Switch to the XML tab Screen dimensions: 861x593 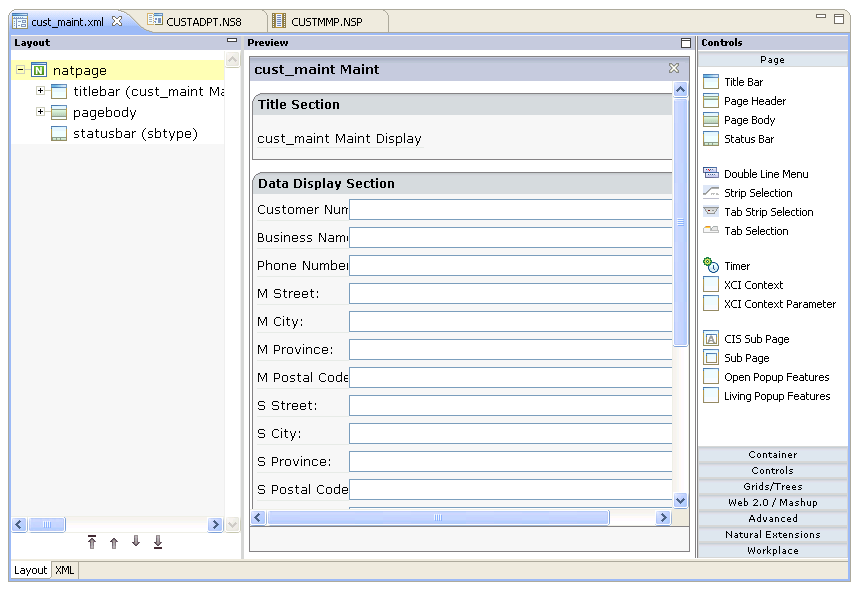click(x=64, y=570)
